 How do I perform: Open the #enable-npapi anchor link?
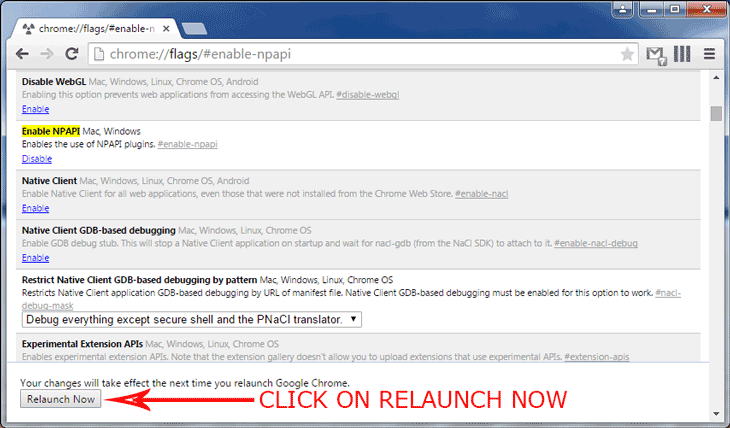[x=187, y=144]
